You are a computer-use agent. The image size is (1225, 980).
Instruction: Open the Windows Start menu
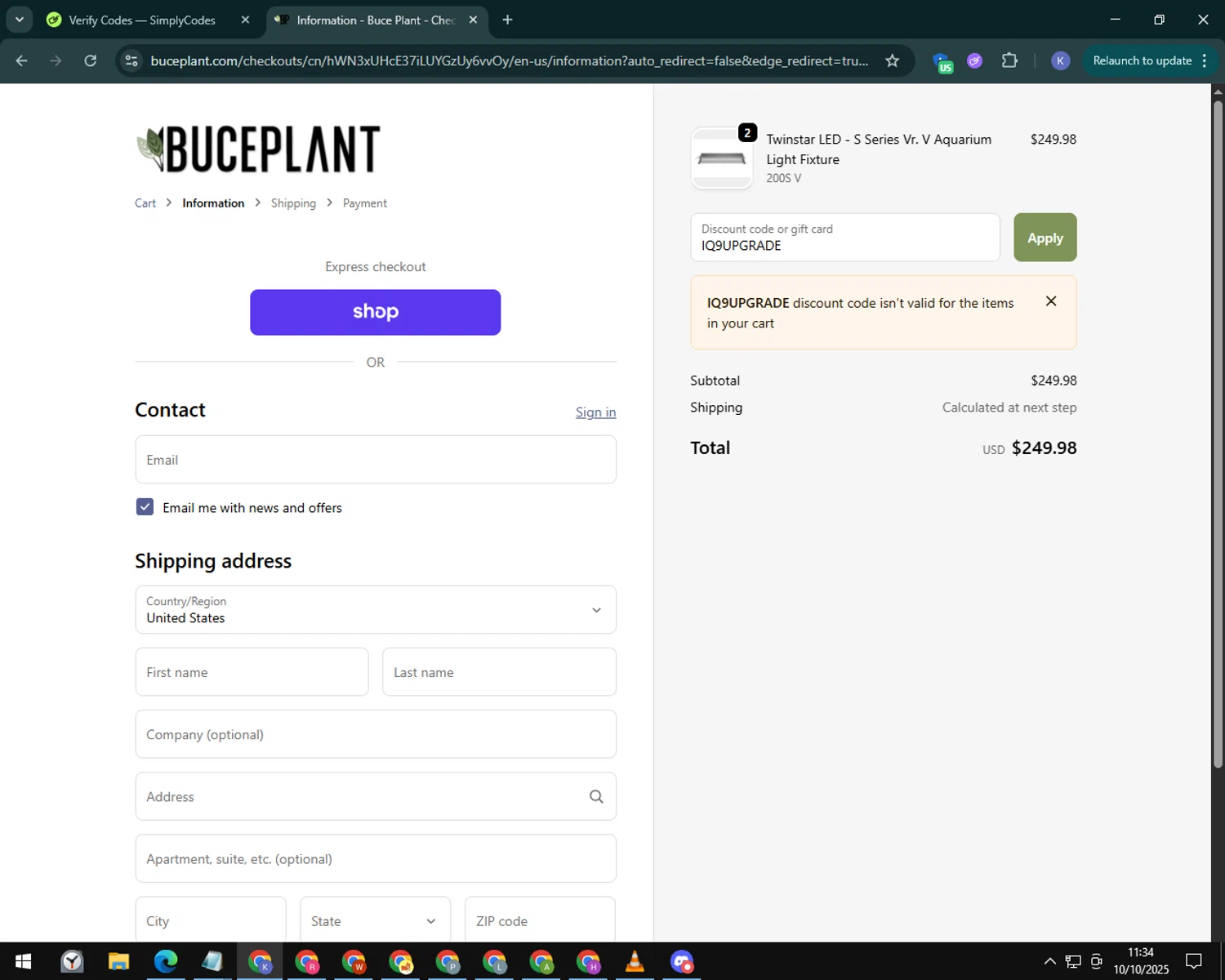click(23, 961)
